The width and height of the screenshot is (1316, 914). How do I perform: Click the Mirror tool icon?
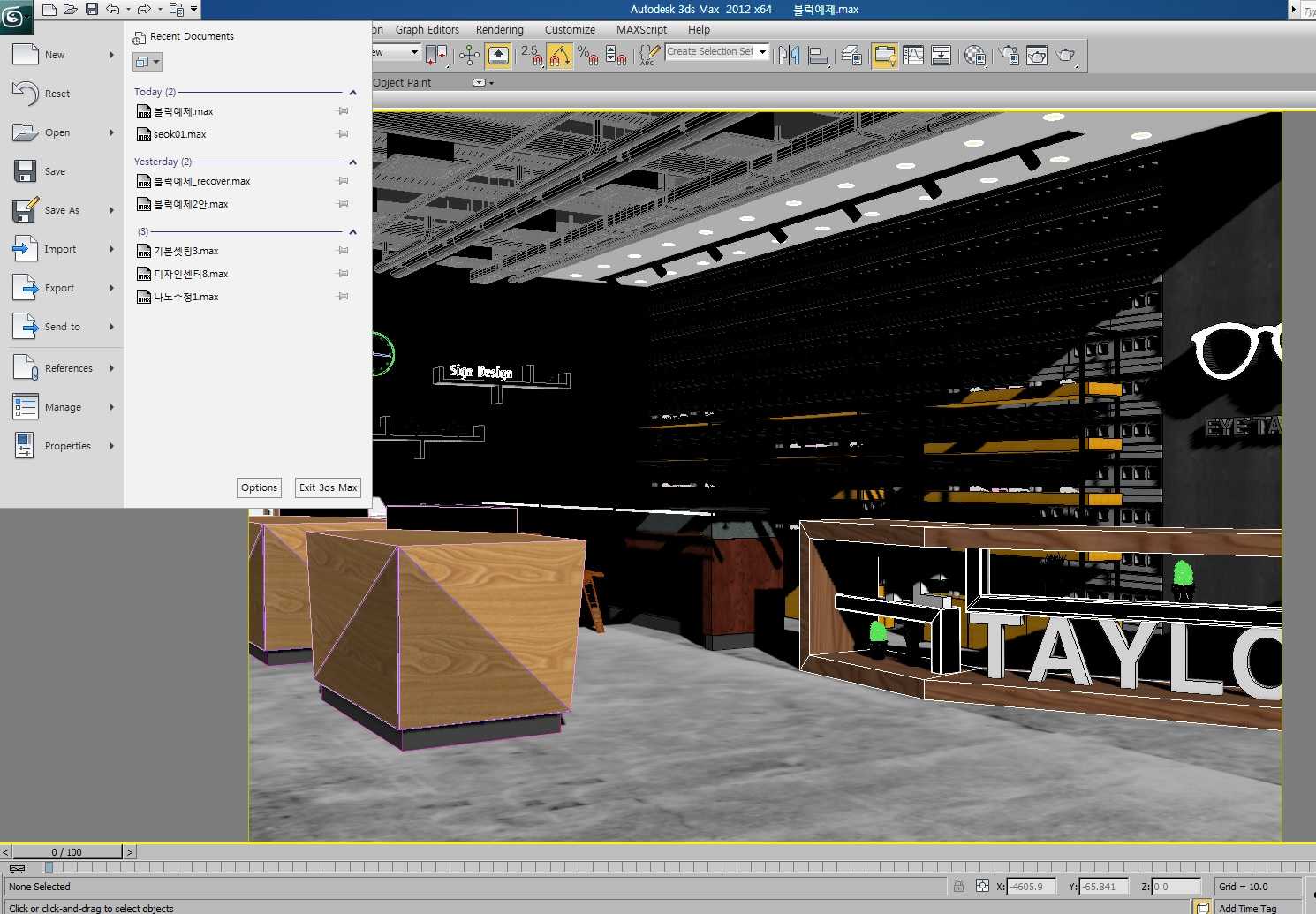789,56
